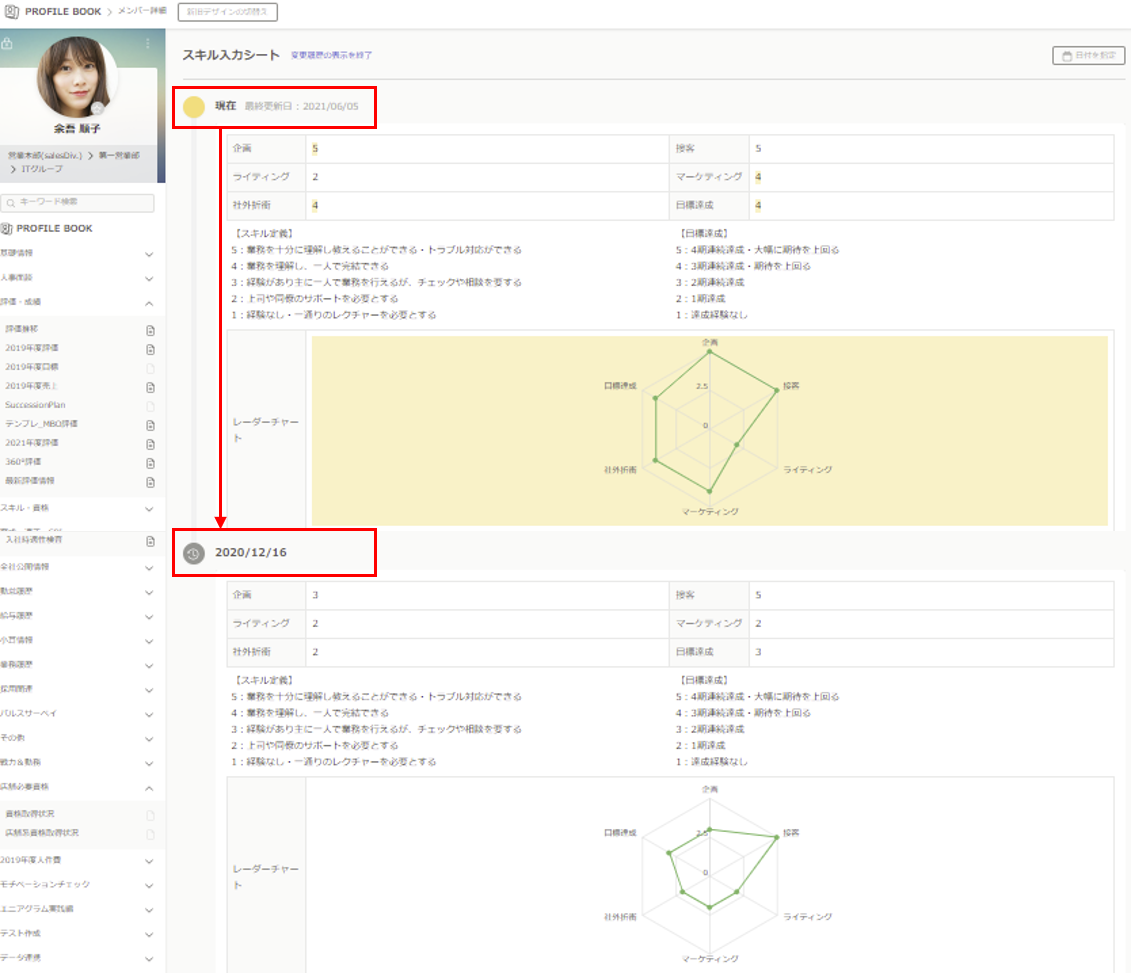1131x973 pixels.
Task: Open the メンバー詳細 breadcrumb item
Action: 140,11
